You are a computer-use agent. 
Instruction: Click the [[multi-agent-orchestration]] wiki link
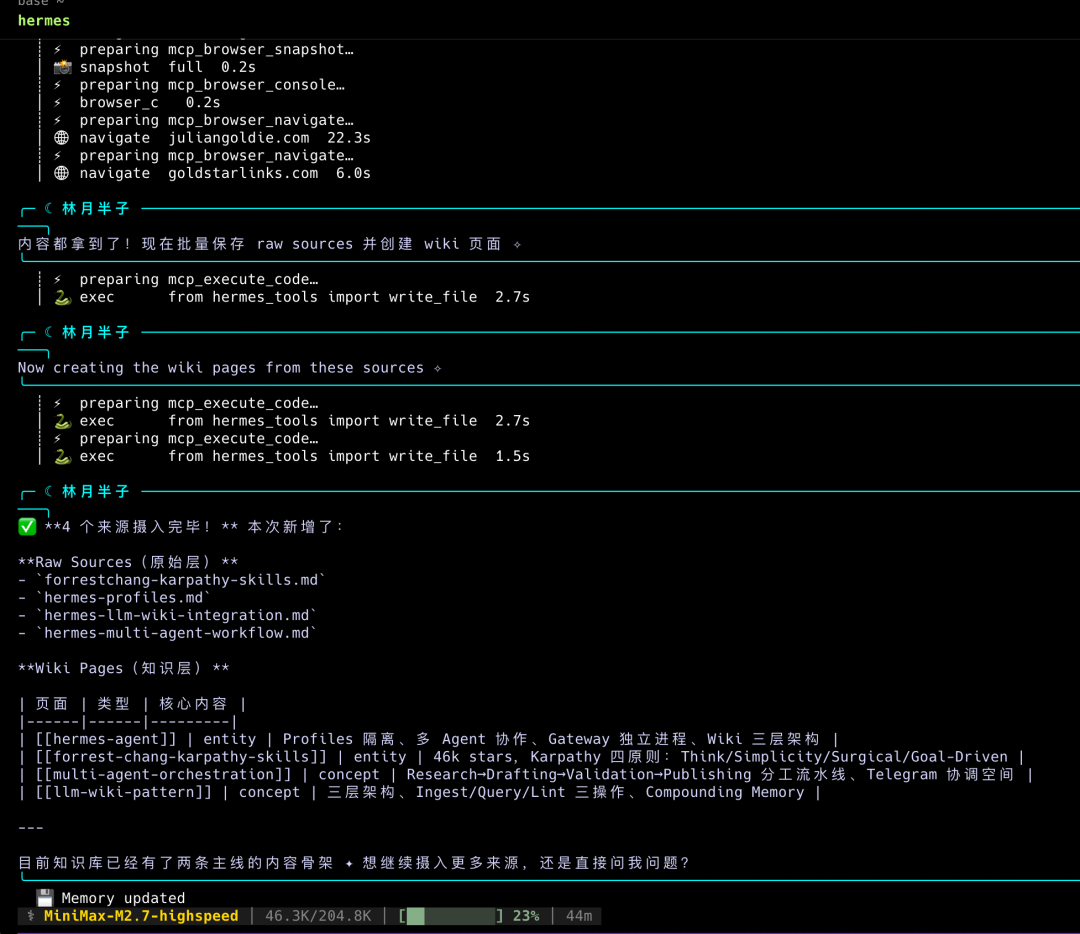coord(163,774)
